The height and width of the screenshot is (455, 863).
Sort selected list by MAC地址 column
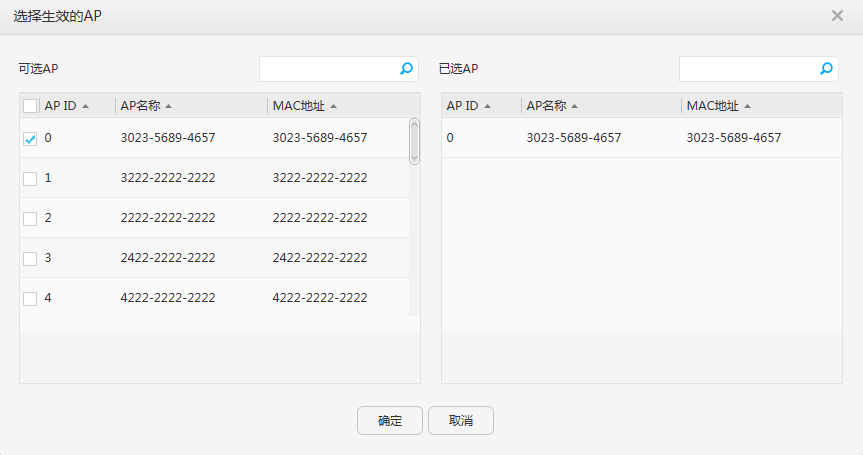click(x=718, y=106)
